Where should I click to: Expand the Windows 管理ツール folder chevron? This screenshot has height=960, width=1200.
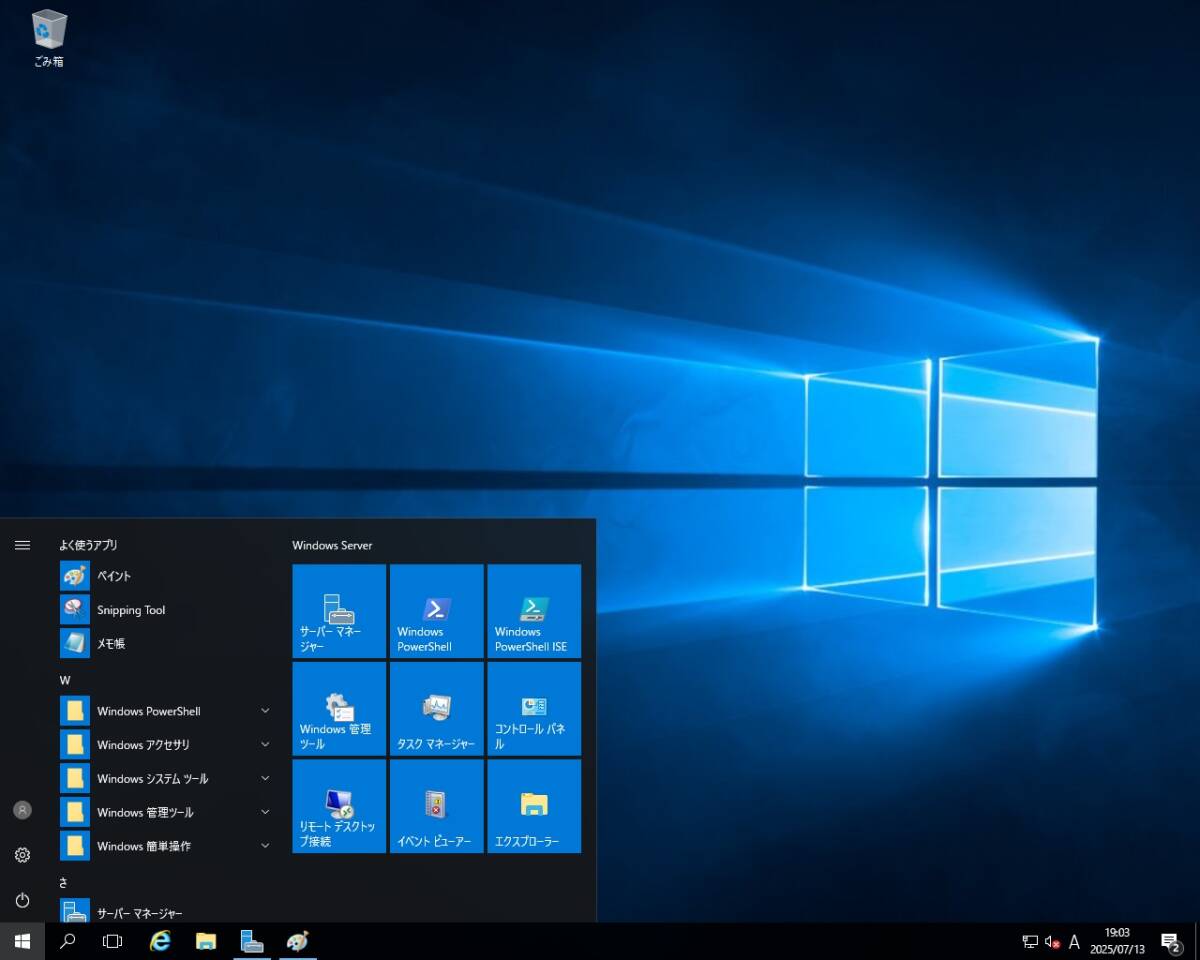click(x=265, y=812)
